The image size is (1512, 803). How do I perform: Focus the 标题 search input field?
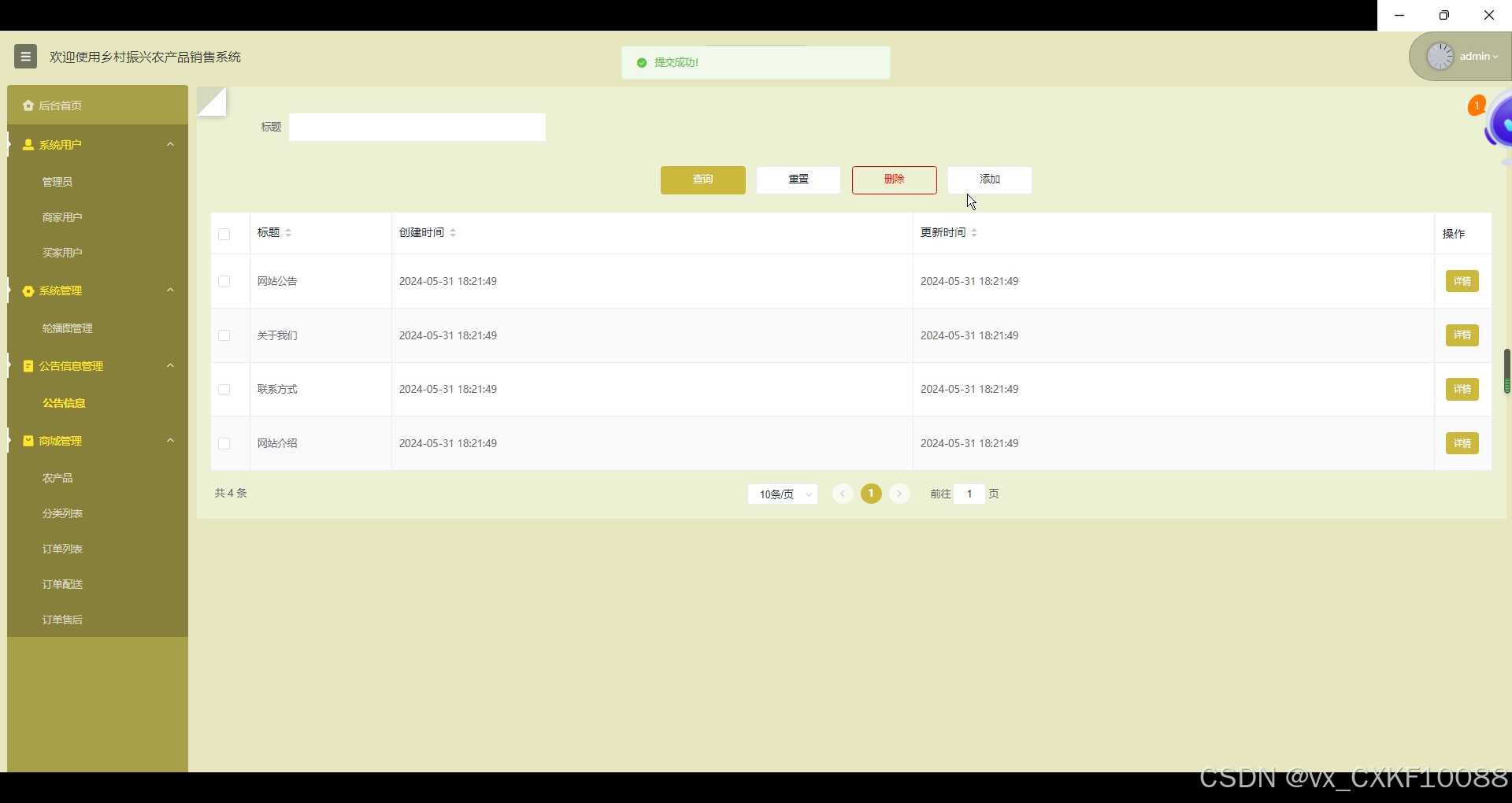[417, 127]
